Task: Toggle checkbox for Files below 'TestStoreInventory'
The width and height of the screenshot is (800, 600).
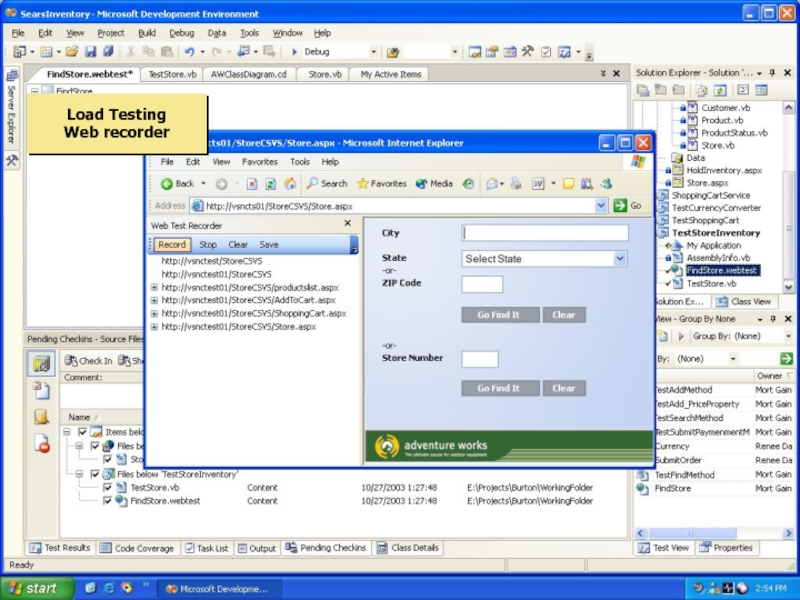Action: (95, 474)
